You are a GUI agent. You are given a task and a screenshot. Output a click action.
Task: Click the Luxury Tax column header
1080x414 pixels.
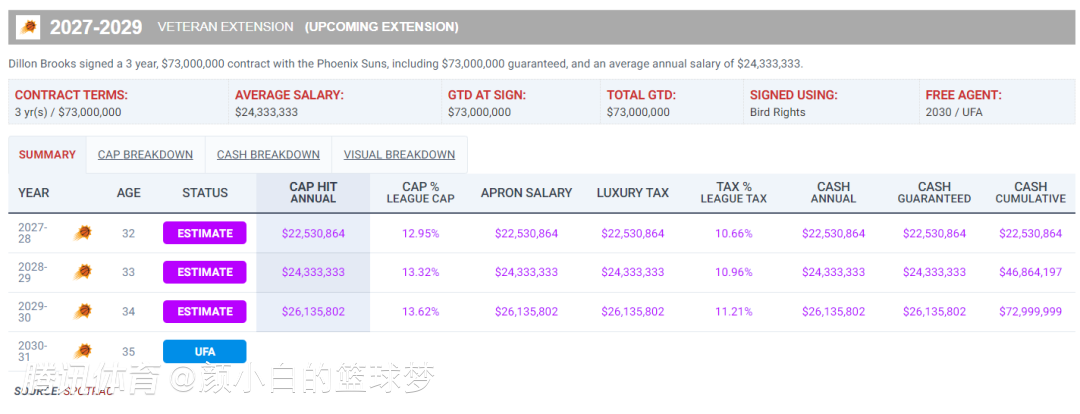(632, 193)
